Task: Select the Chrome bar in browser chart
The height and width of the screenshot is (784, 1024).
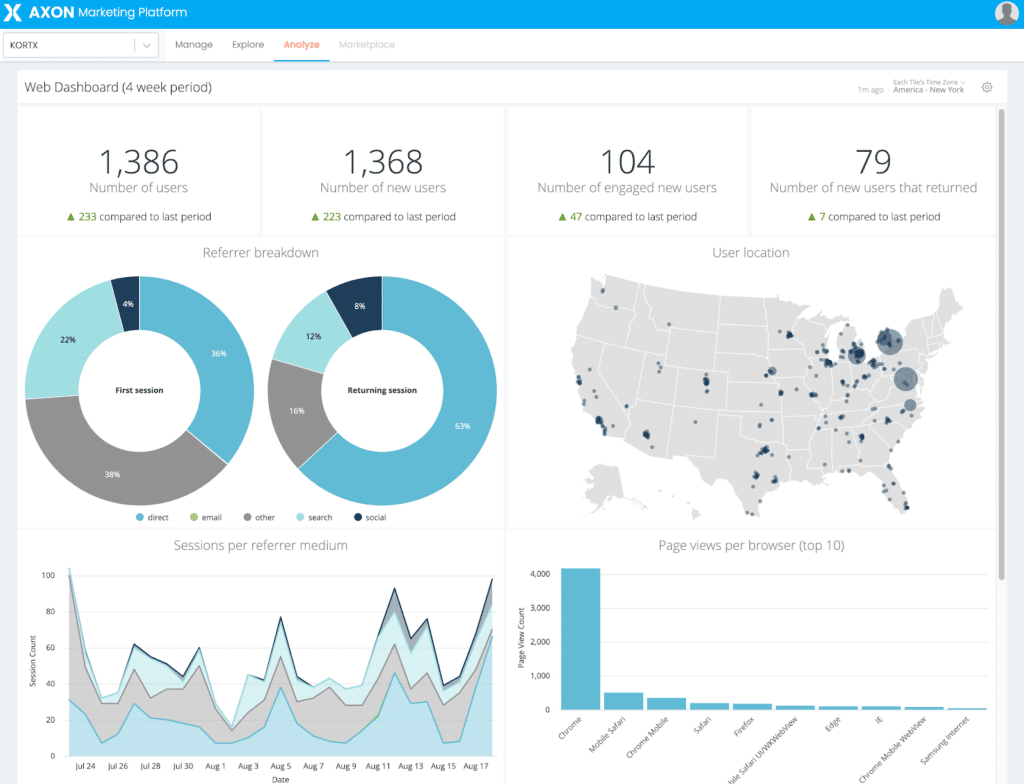Action: coord(580,640)
